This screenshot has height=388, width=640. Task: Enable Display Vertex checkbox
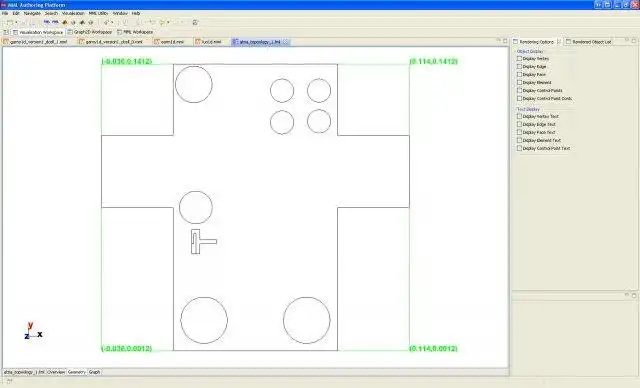click(519, 58)
